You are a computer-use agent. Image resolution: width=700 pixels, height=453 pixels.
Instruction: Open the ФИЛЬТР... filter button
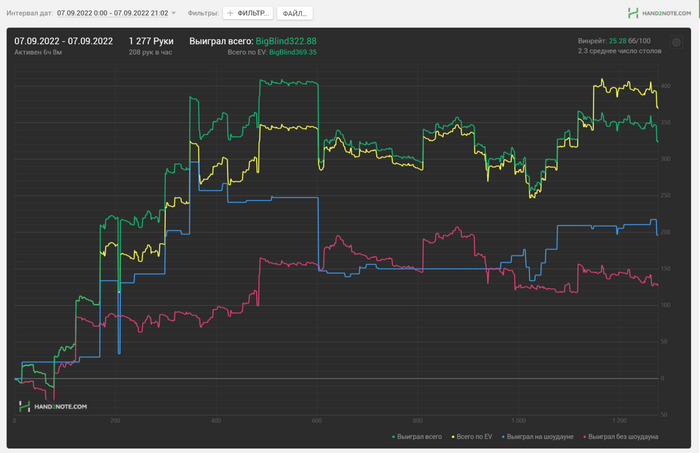[x=248, y=13]
